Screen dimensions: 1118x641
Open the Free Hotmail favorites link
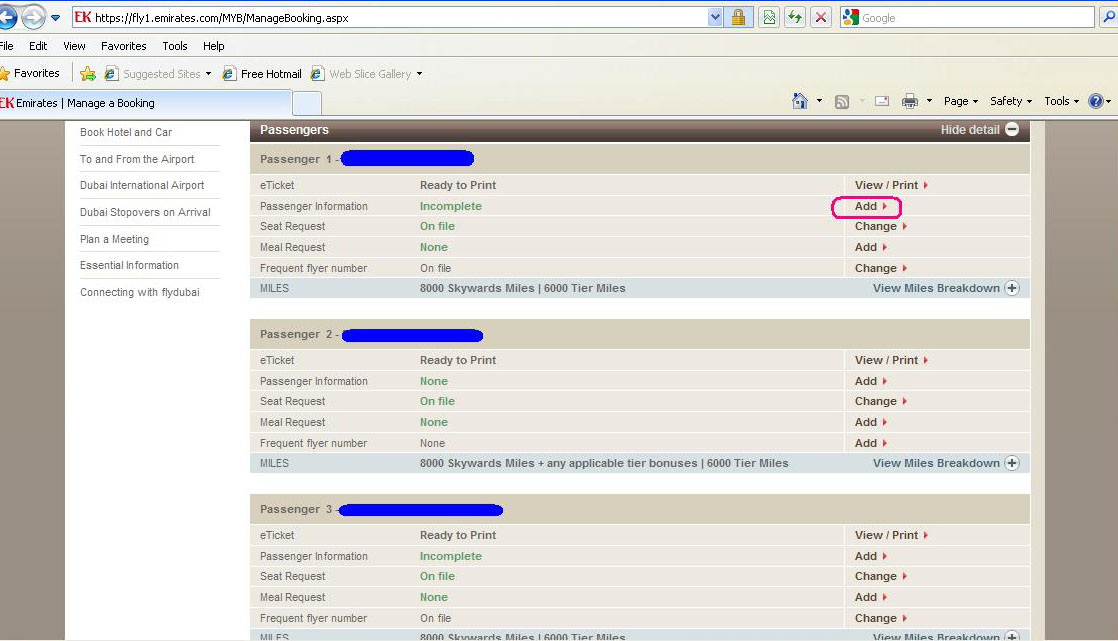coord(262,73)
